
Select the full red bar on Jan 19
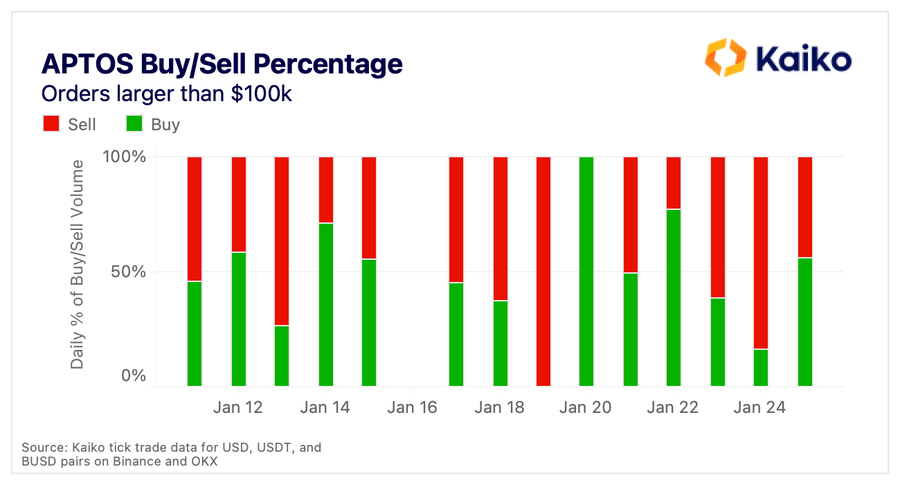(x=543, y=271)
